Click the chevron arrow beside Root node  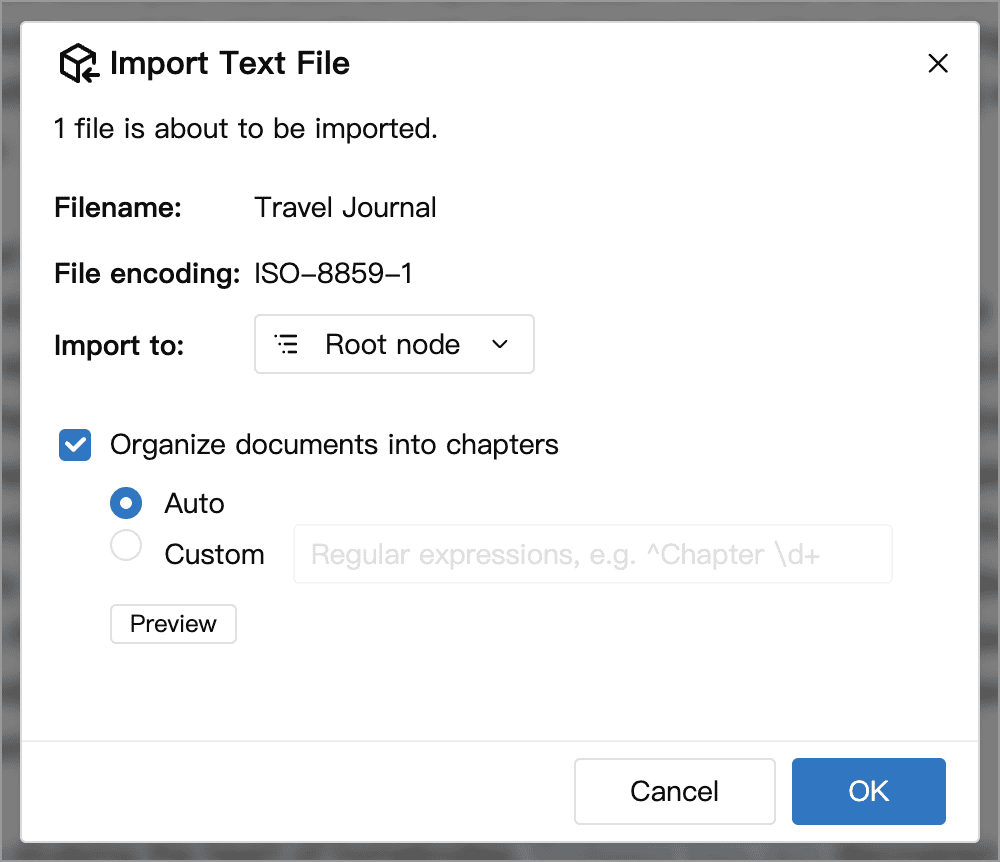point(500,344)
